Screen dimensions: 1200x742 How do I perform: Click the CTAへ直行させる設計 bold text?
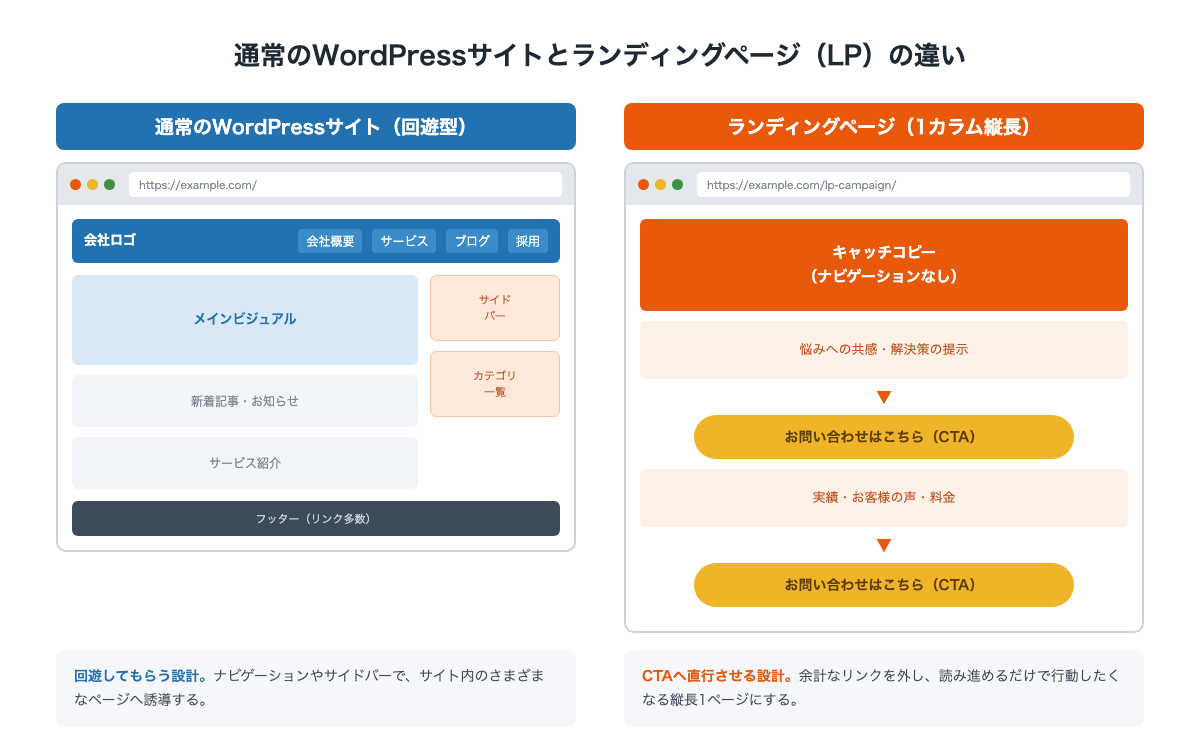pyautogui.click(x=717, y=676)
